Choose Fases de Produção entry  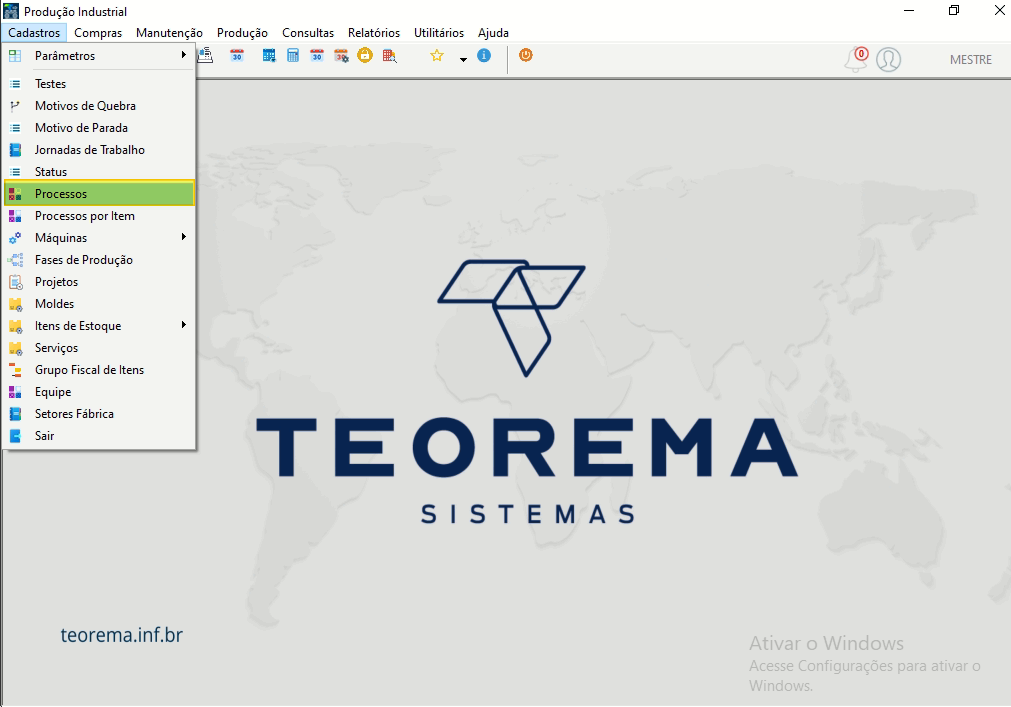(x=99, y=260)
